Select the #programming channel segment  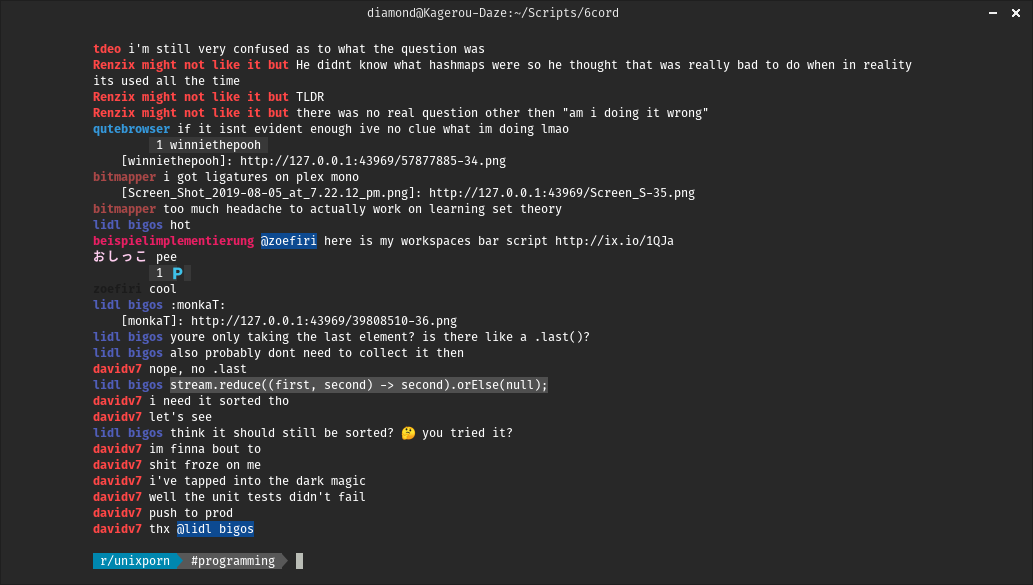point(232,561)
